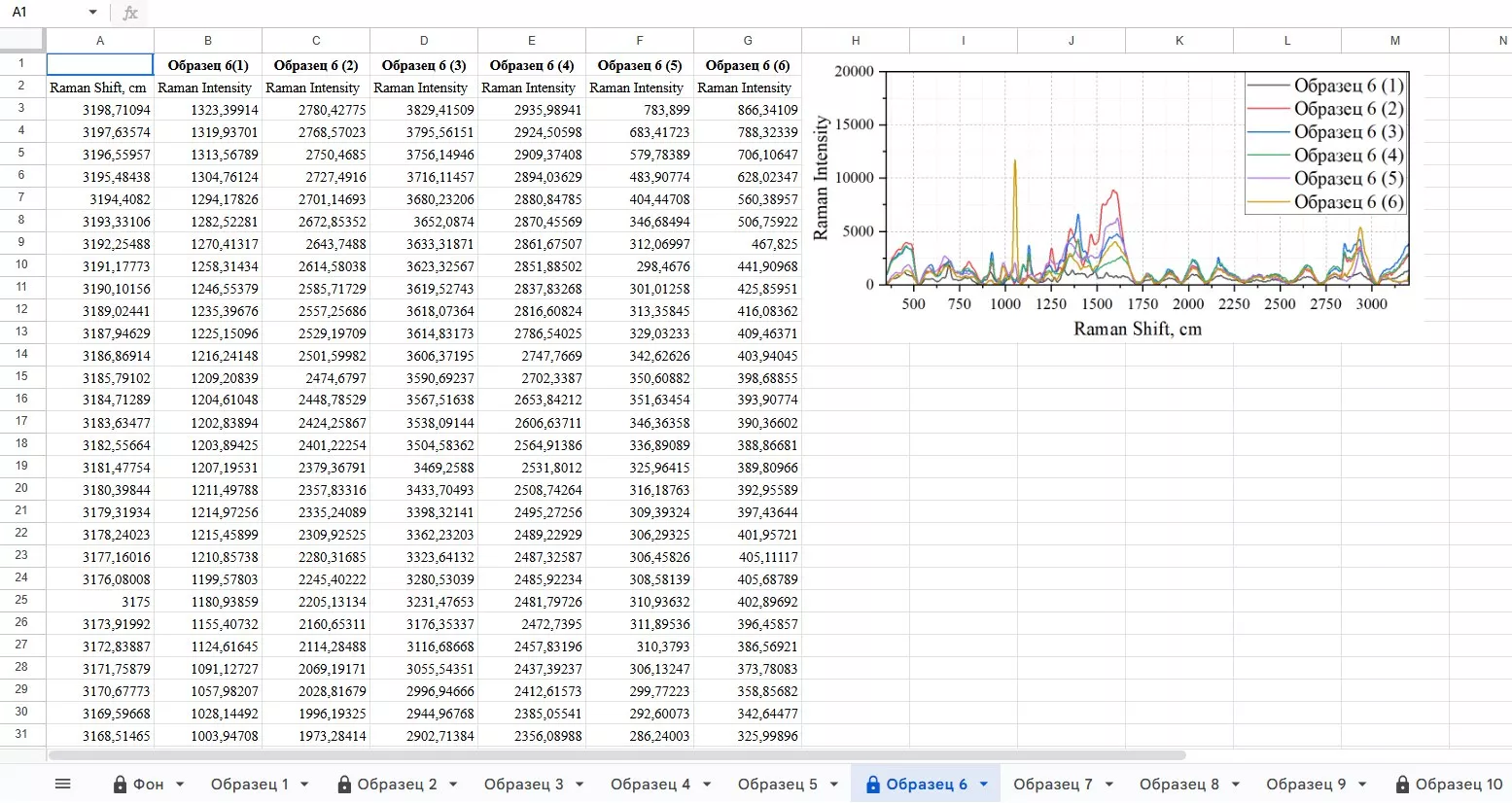
Task: Expand the Образец 6 tab menu arrow
Action: click(x=984, y=785)
